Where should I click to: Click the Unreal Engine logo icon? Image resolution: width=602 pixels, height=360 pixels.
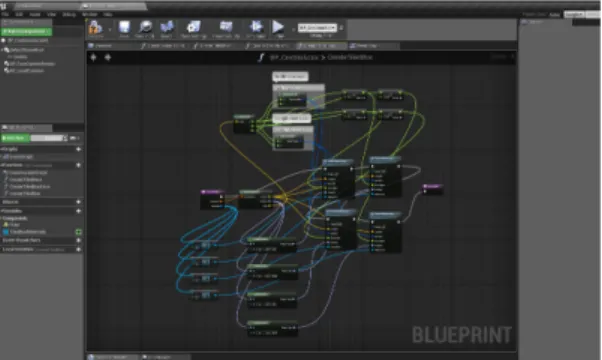(x=3, y=6)
